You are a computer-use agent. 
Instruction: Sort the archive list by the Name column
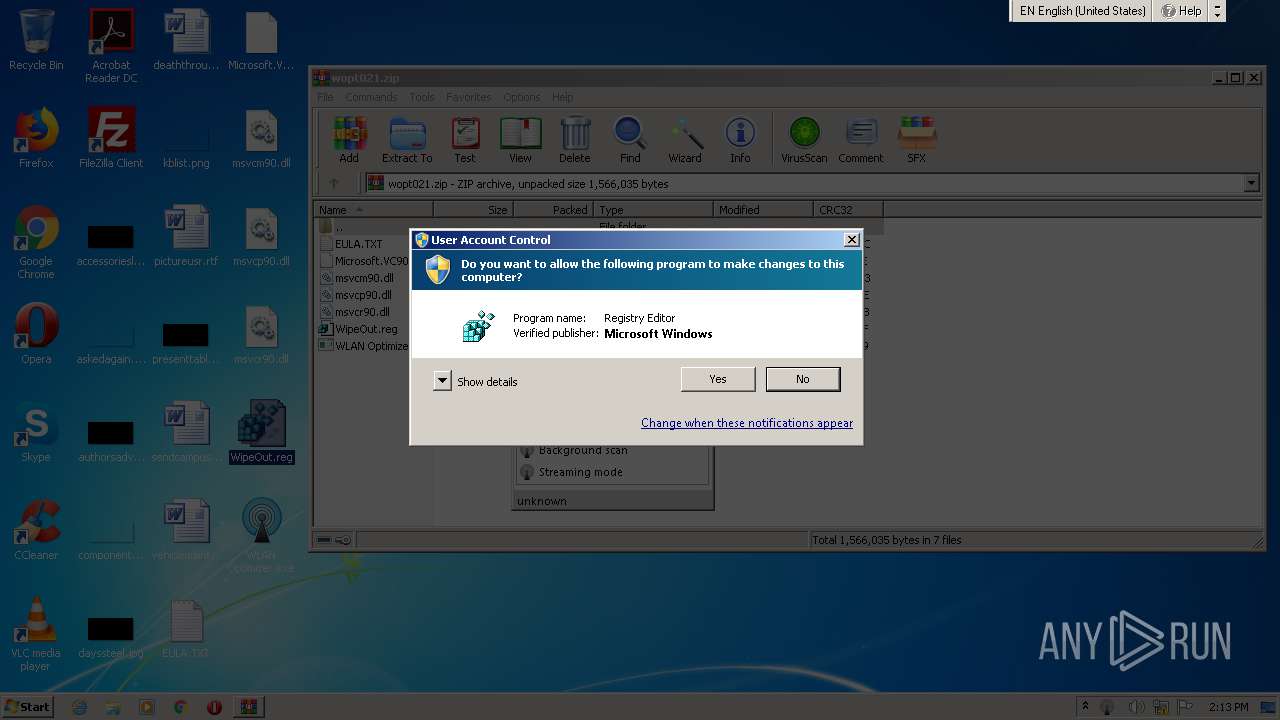[374, 210]
